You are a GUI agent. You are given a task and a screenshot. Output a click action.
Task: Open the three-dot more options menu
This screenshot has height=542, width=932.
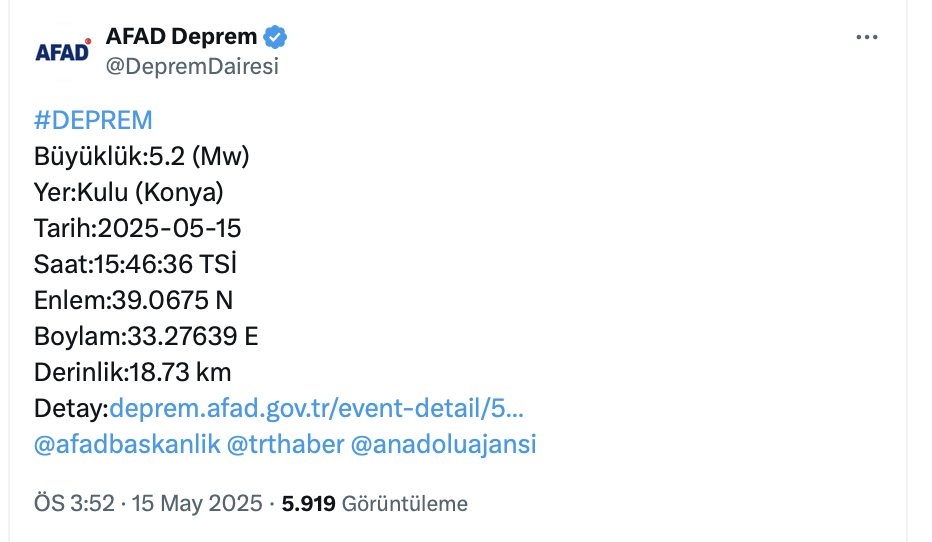[867, 37]
